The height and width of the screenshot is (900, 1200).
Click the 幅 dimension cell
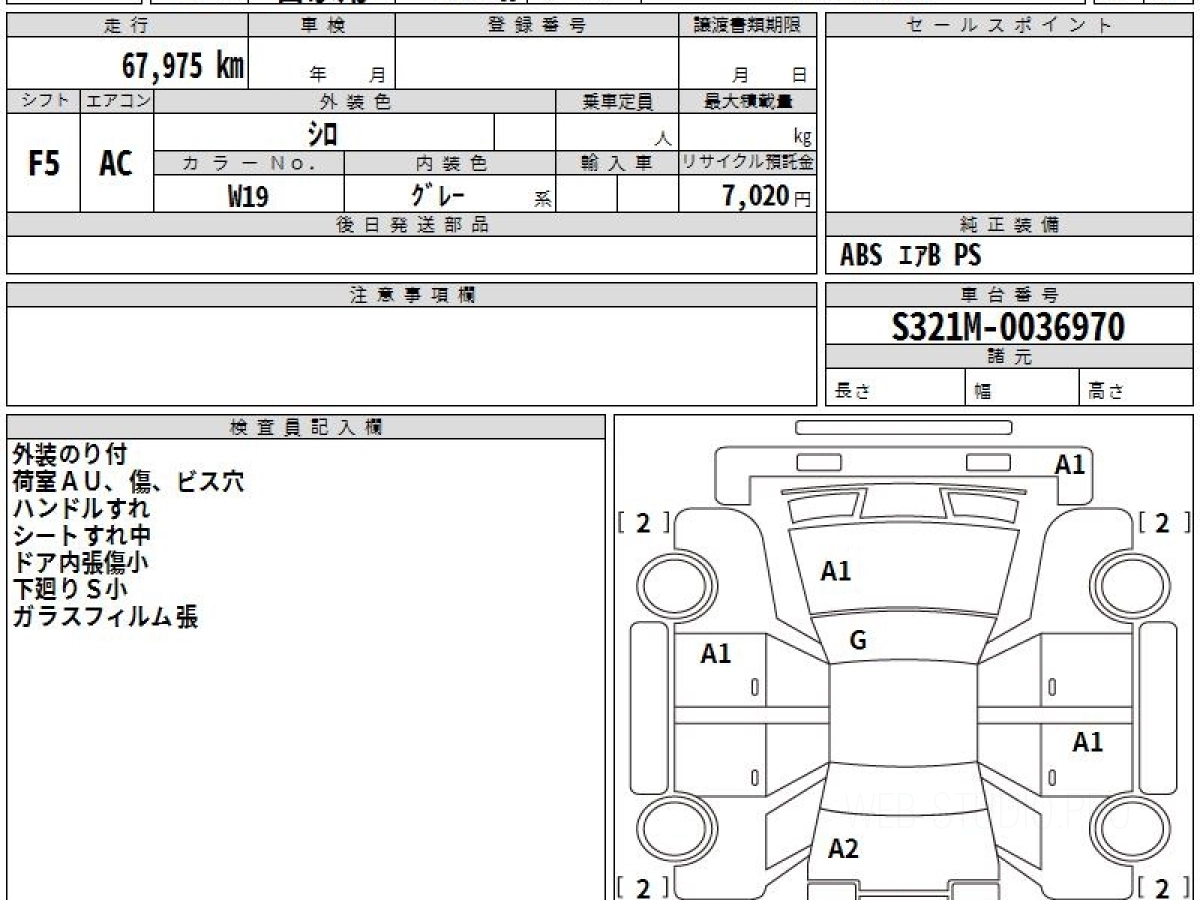(x=1022, y=389)
